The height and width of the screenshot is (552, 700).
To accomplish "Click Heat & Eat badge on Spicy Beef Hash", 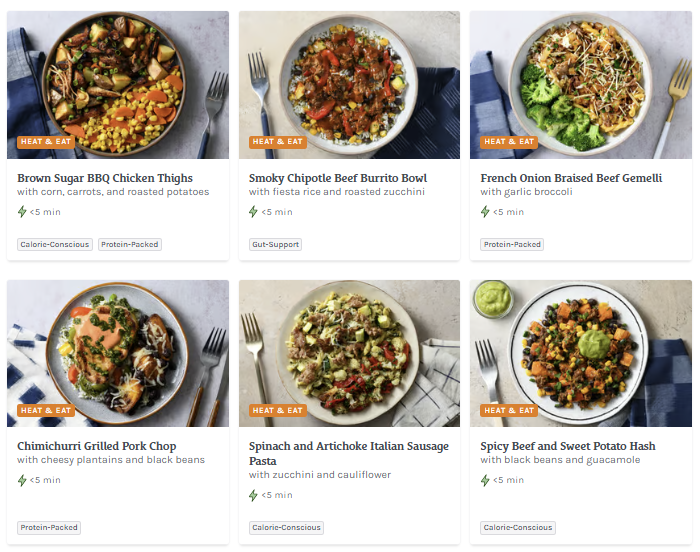I will (509, 410).
